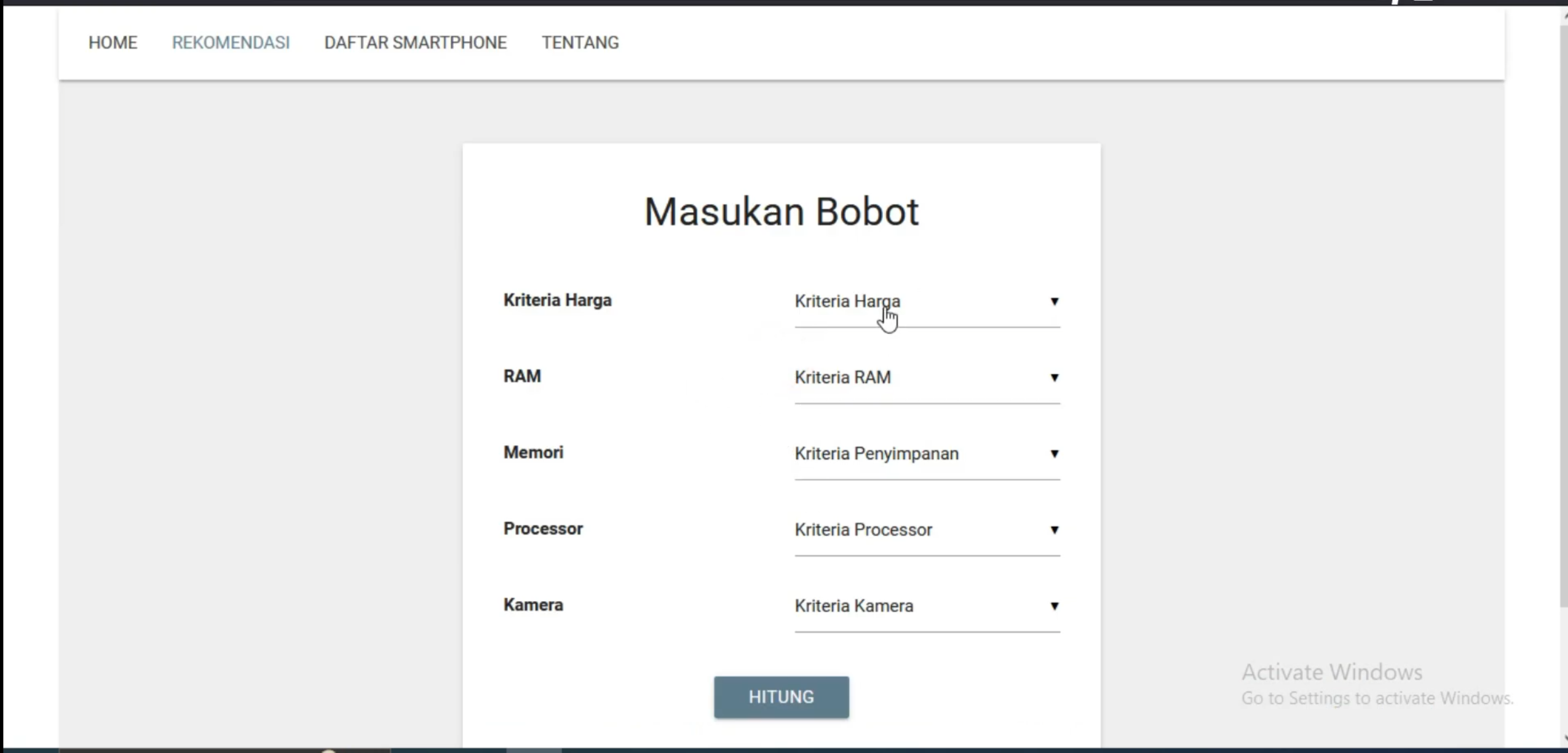
Task: Go to the REKOMENDASI page
Action: tap(231, 42)
